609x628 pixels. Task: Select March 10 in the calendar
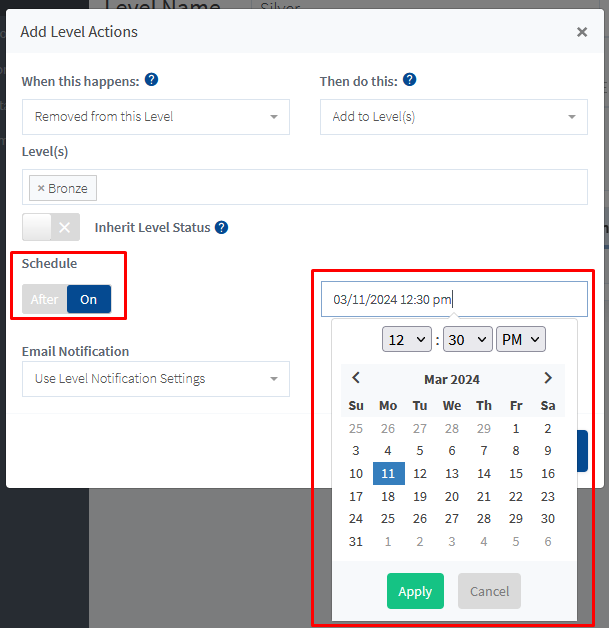pos(356,473)
